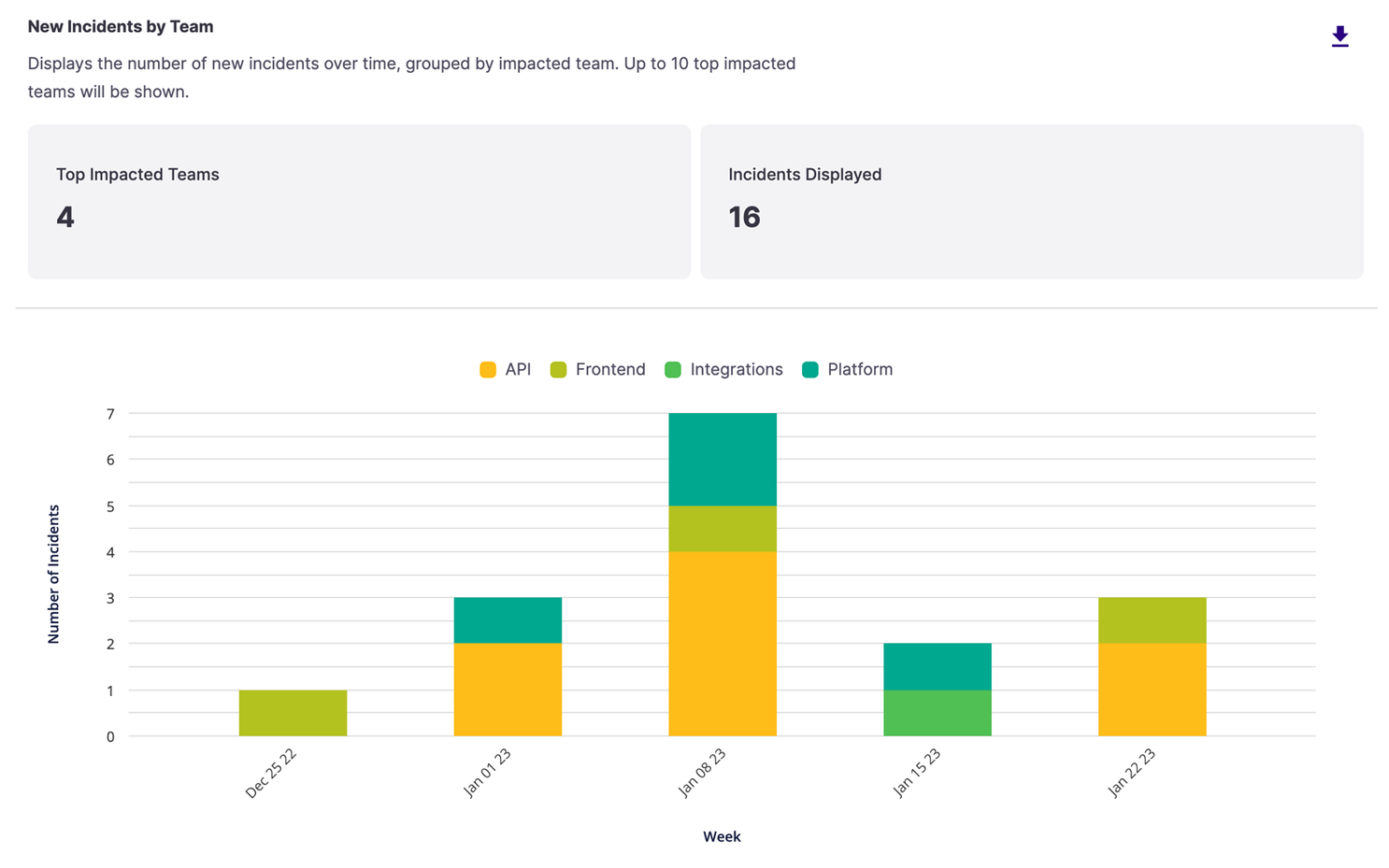This screenshot has height=868, width=1389.
Task: Toggle the Platform legend swatch
Action: click(810, 370)
